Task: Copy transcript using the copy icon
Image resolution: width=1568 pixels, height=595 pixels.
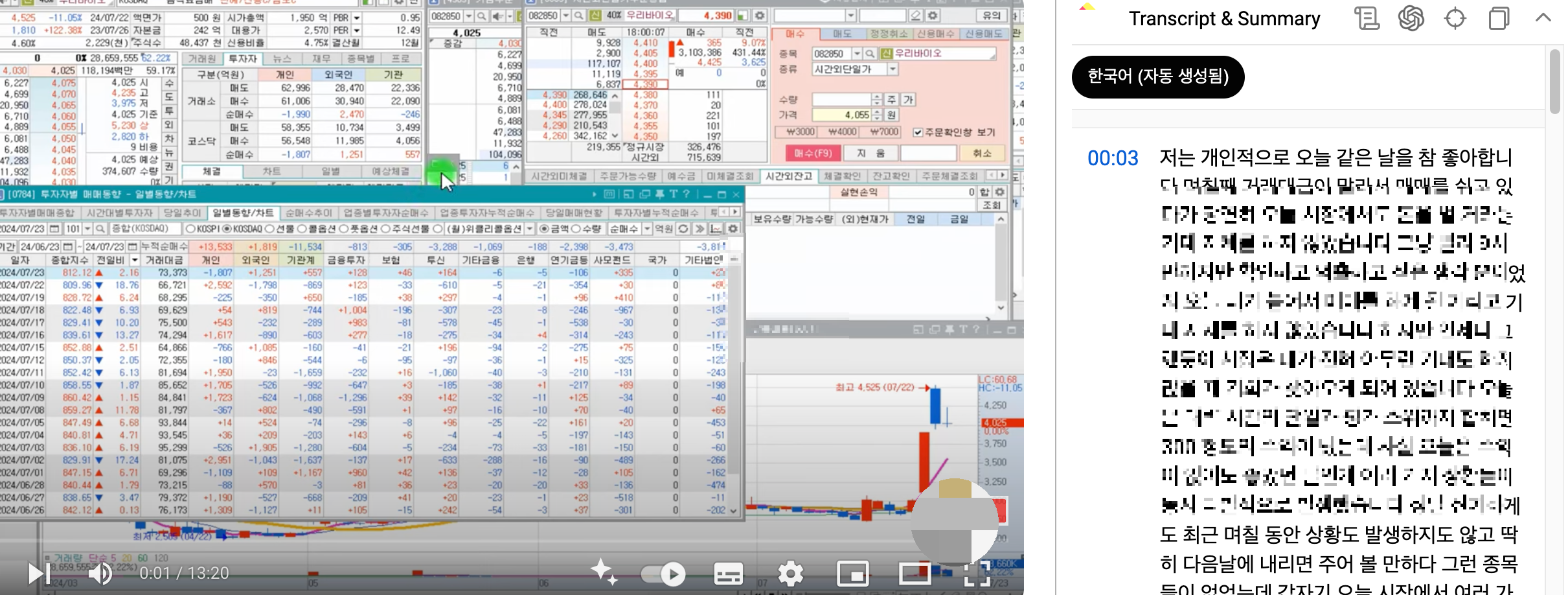Action: point(1500,18)
